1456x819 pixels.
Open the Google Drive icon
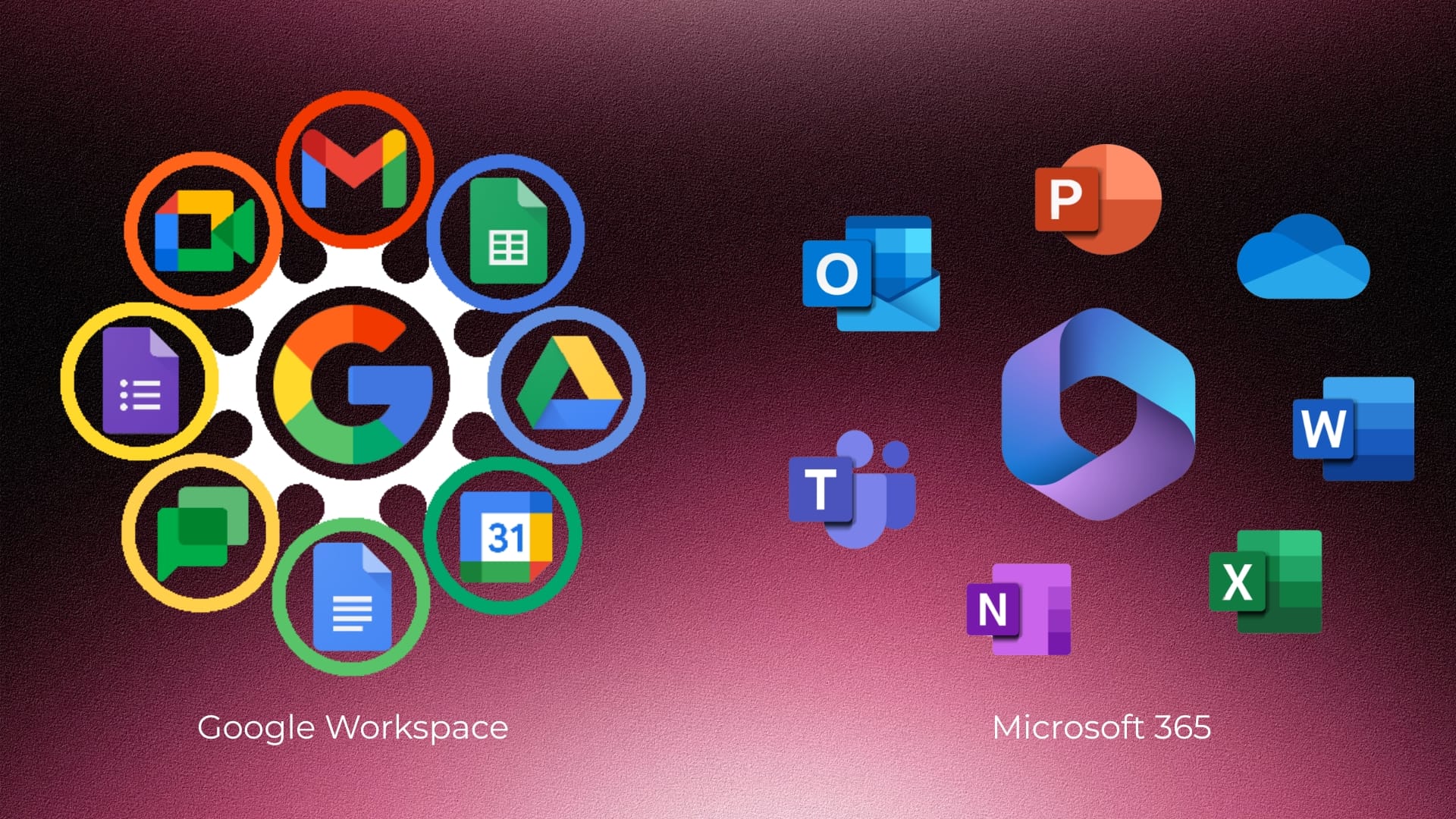click(x=569, y=383)
